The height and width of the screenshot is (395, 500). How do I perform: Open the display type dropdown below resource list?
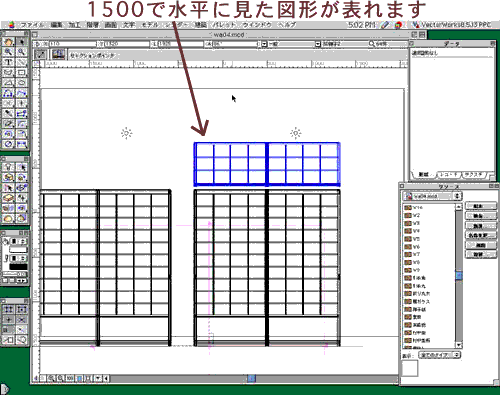coord(439,355)
